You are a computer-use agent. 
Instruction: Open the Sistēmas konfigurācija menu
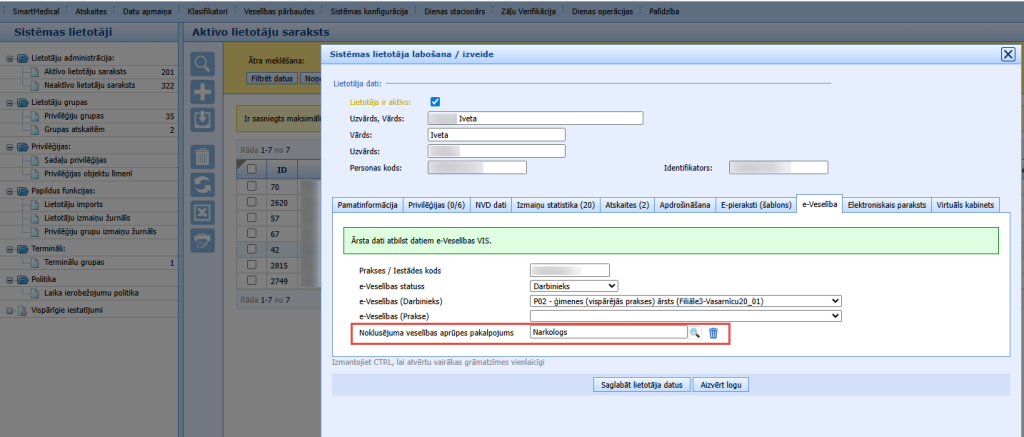(x=370, y=12)
